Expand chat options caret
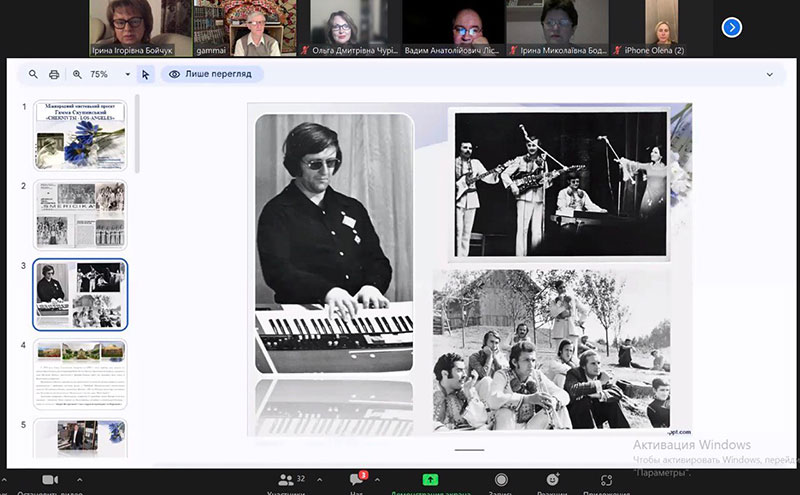The image size is (800, 495). (x=377, y=480)
